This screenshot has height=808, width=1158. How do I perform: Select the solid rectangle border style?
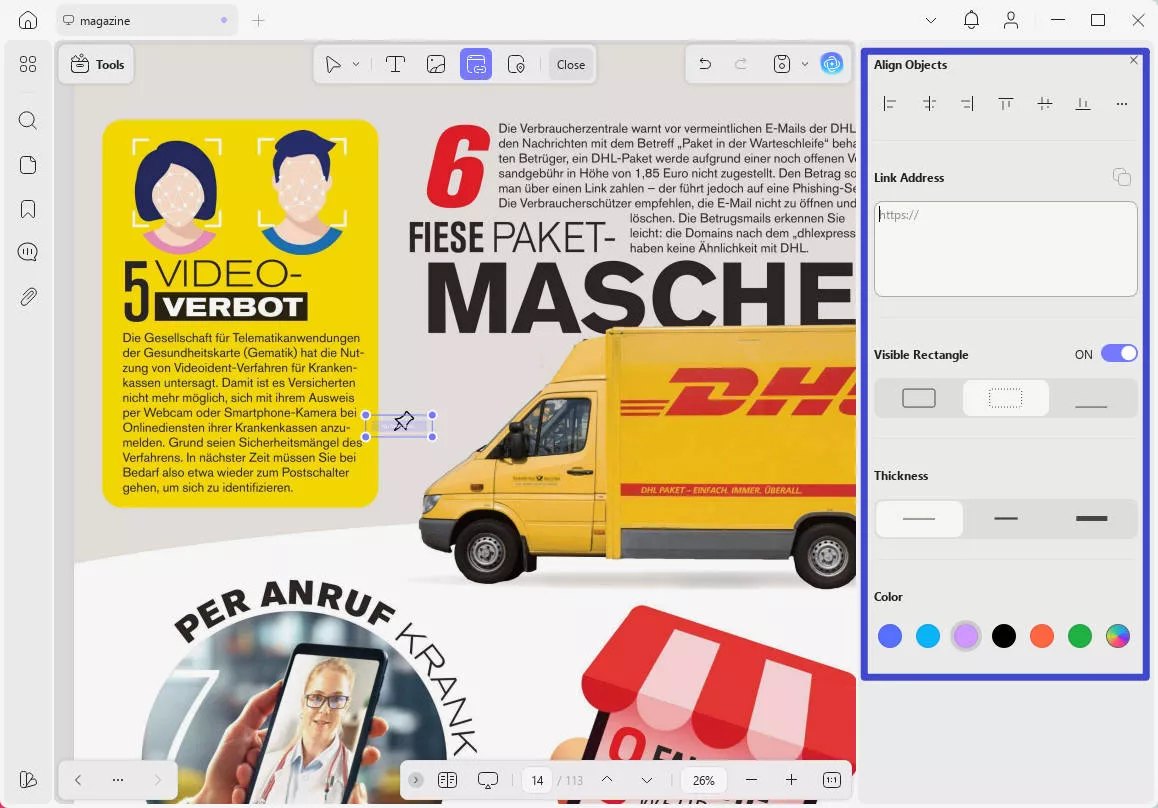(x=919, y=398)
